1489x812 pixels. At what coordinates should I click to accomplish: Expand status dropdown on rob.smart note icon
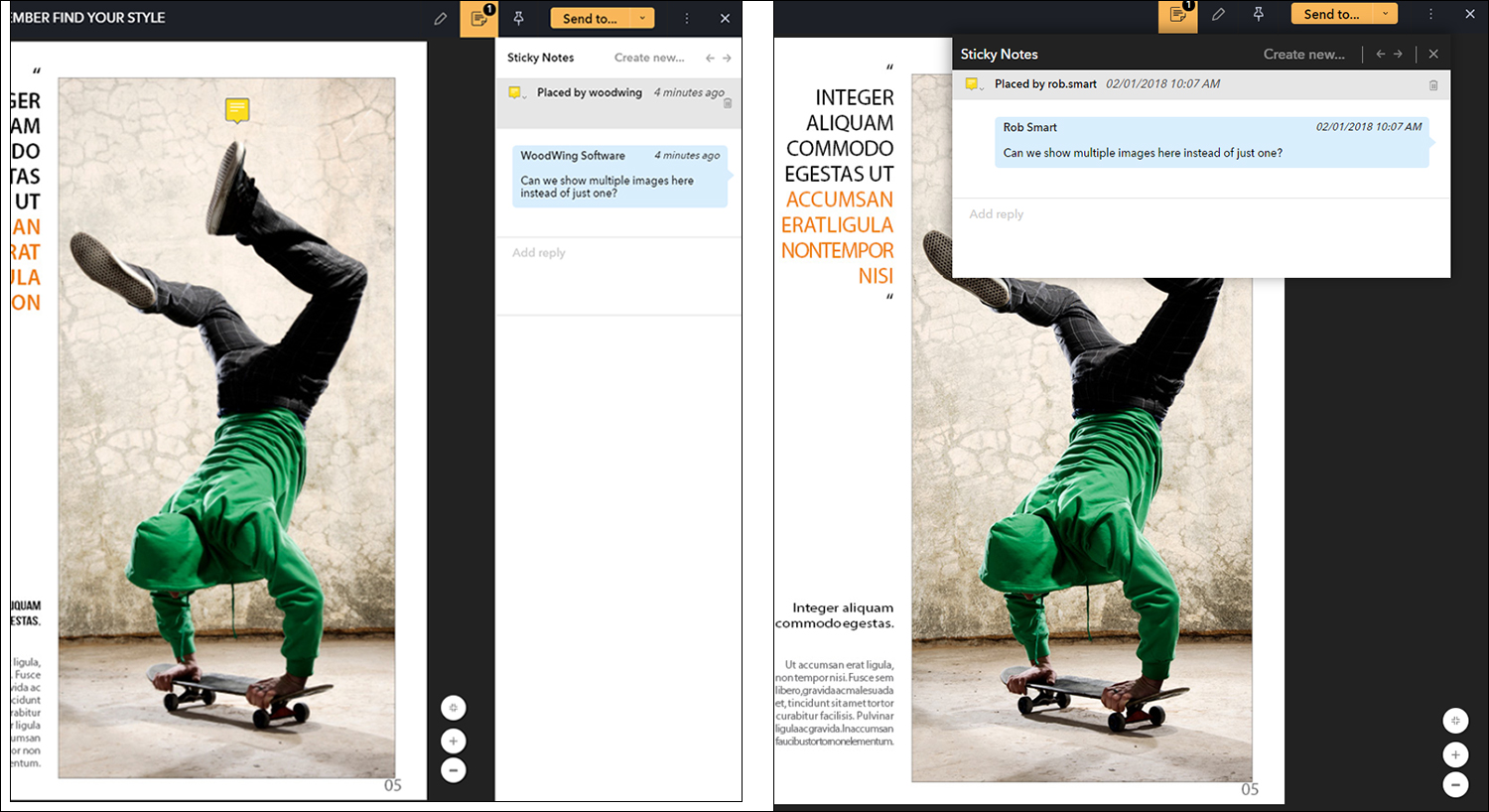(982, 88)
